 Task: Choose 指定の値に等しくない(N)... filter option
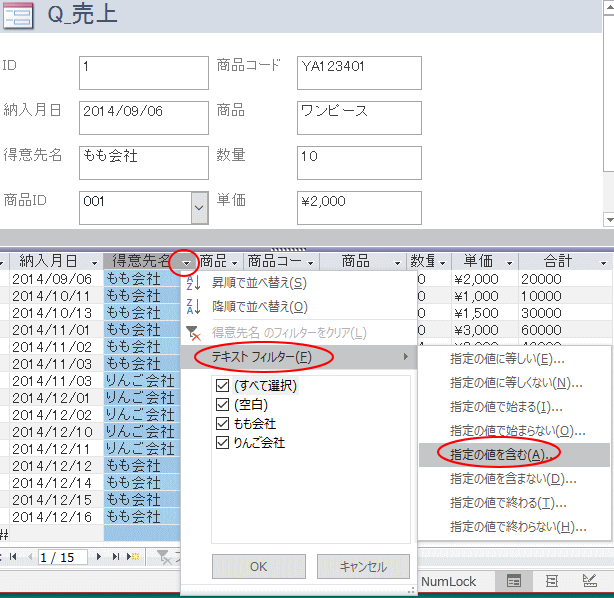click(515, 383)
